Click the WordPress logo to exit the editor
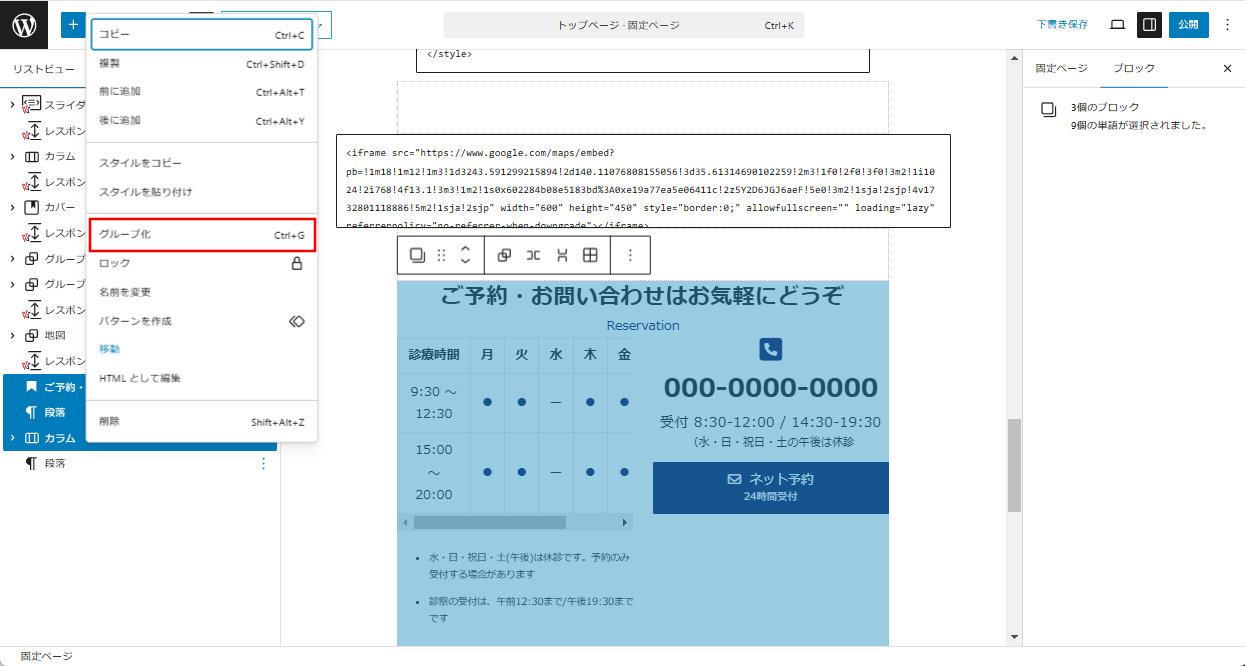1245x666 pixels. (x=24, y=25)
